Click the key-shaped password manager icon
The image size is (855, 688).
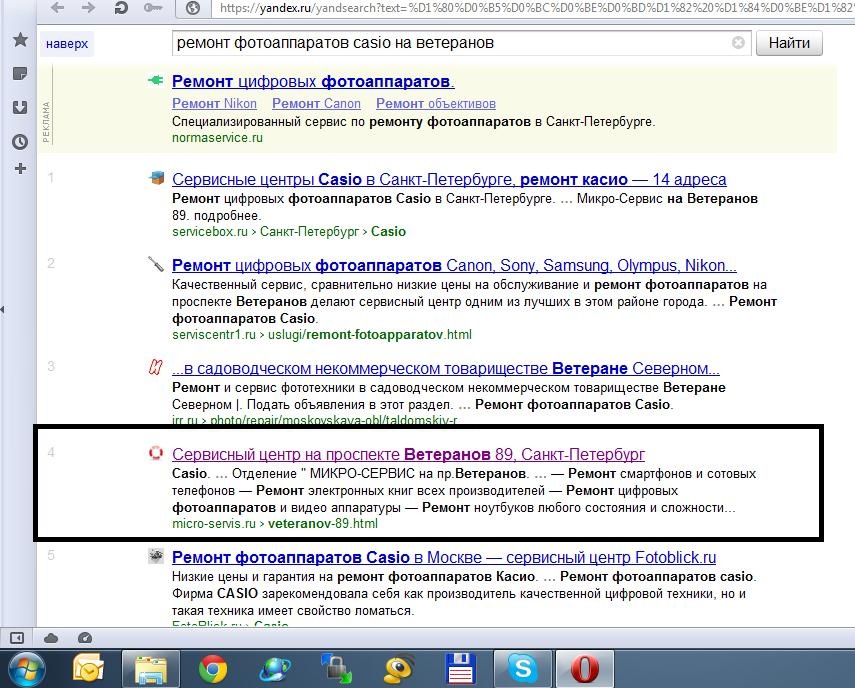click(x=153, y=8)
